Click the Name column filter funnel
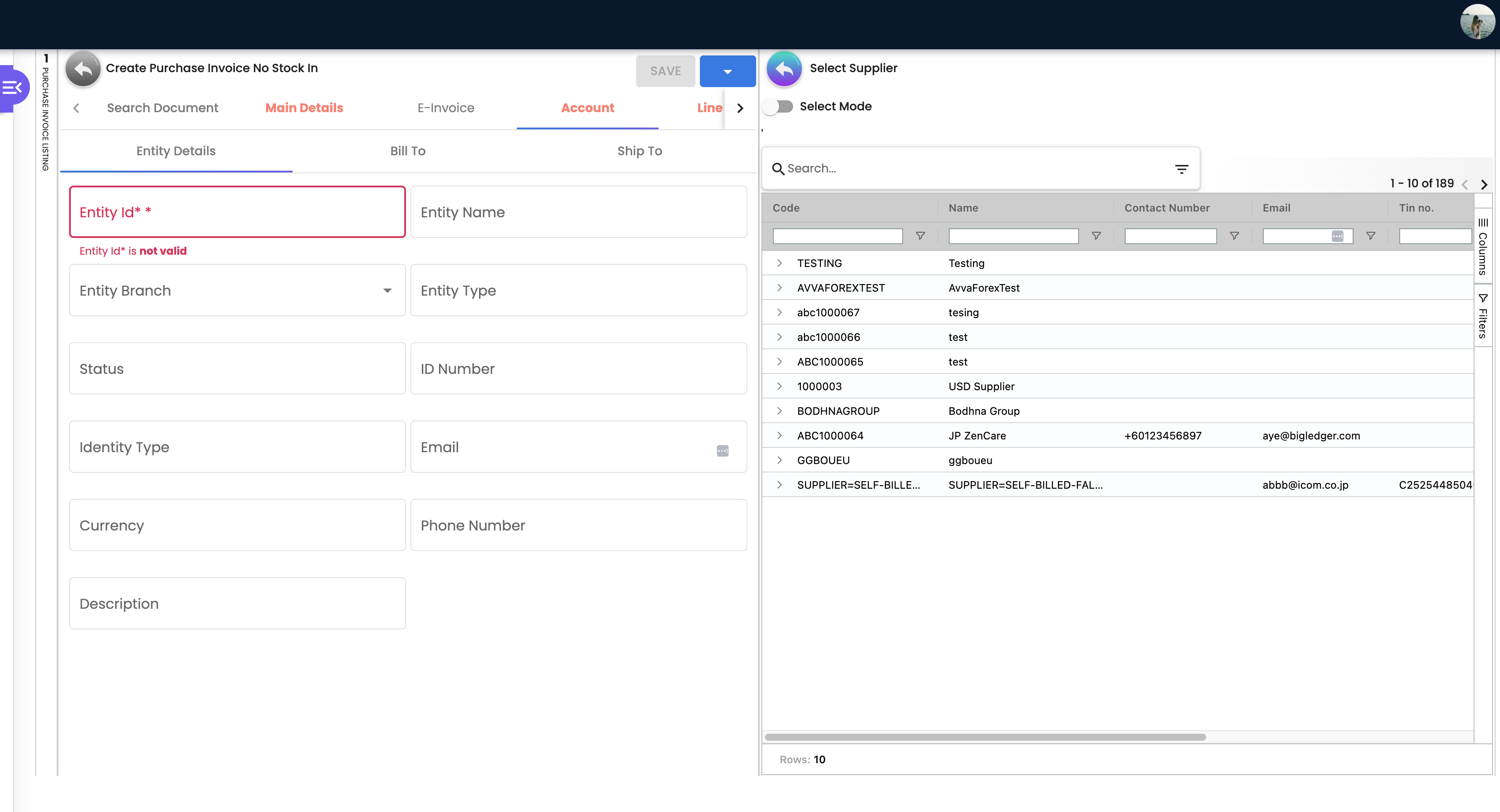 pos(1096,236)
